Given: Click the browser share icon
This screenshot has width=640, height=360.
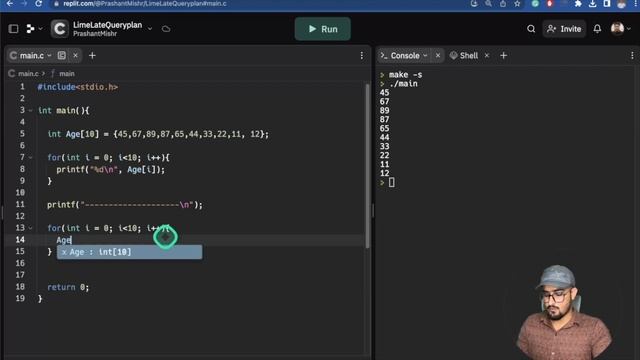Looking at the screenshot, I should click(503, 4).
